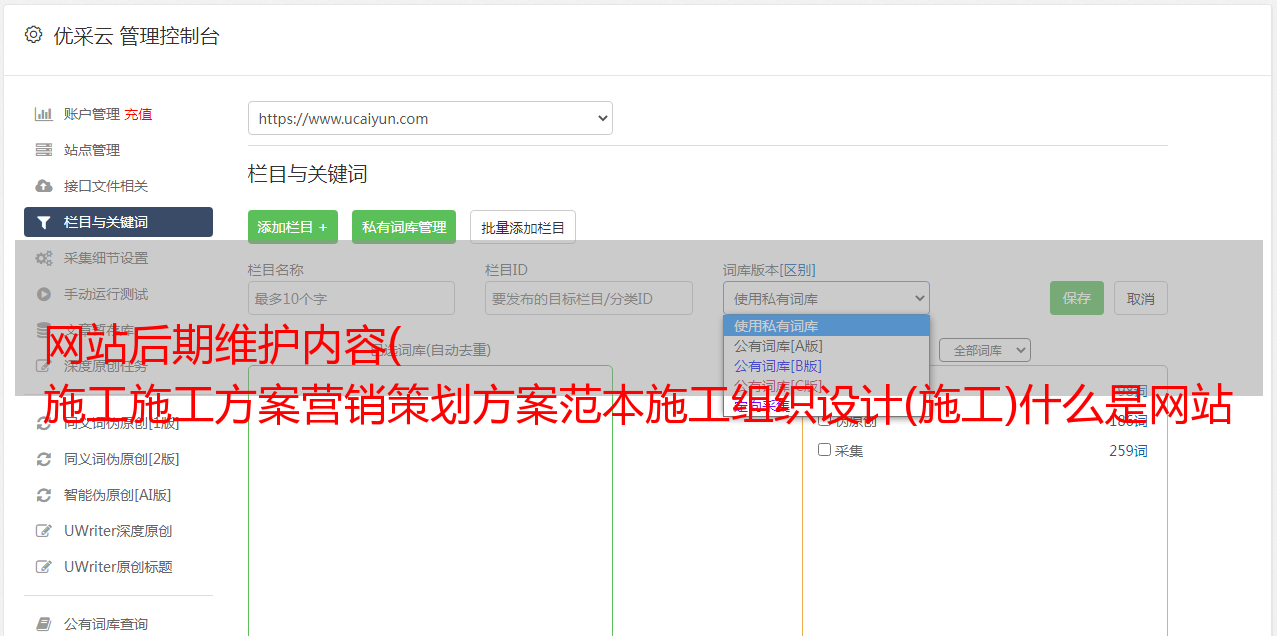Choose 使用私有词库 in the dropdown list
The width and height of the screenshot is (1277, 636).
click(826, 326)
